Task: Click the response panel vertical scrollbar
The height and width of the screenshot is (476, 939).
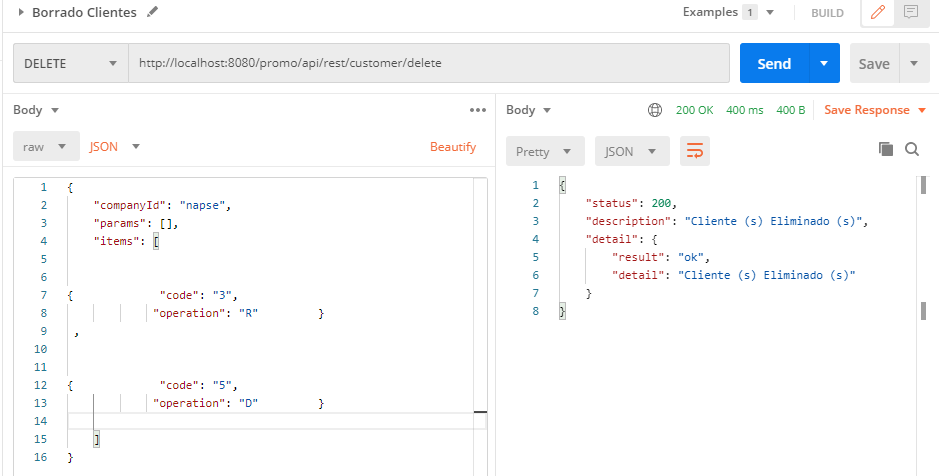Action: 922,245
